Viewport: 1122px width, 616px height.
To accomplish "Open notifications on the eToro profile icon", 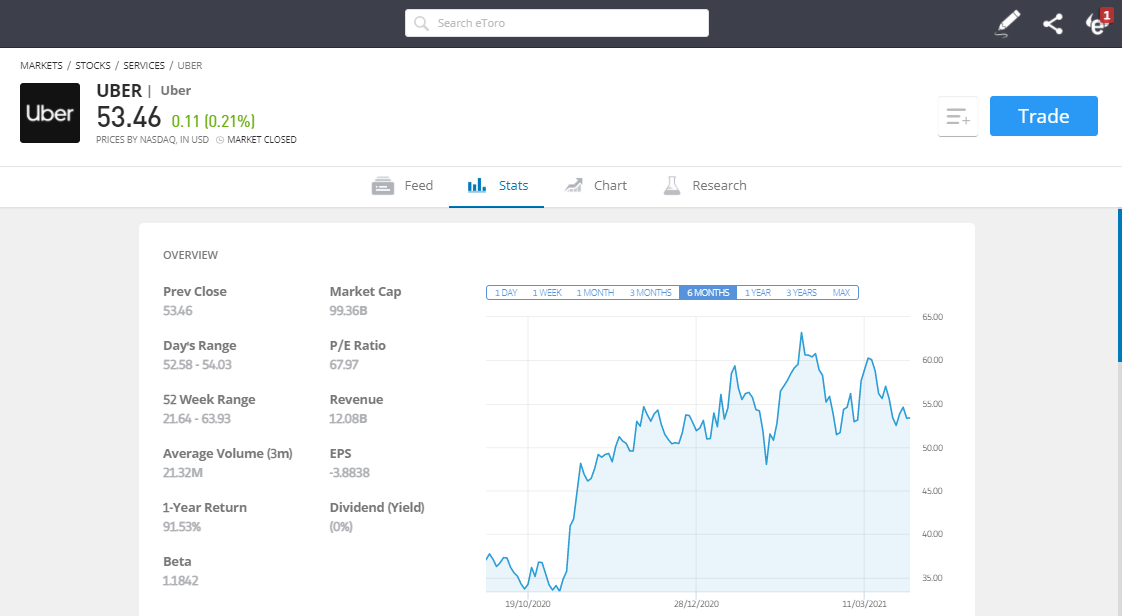I will (x=1097, y=22).
